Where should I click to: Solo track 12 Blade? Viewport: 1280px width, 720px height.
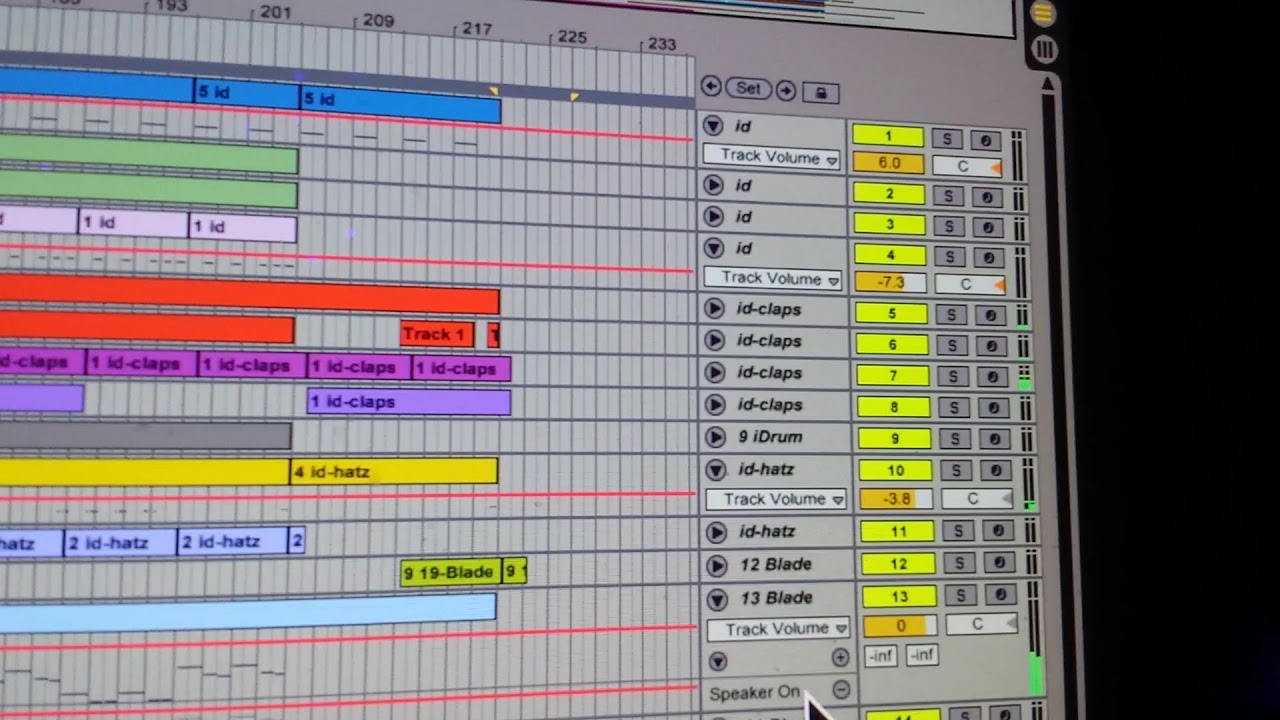click(959, 564)
